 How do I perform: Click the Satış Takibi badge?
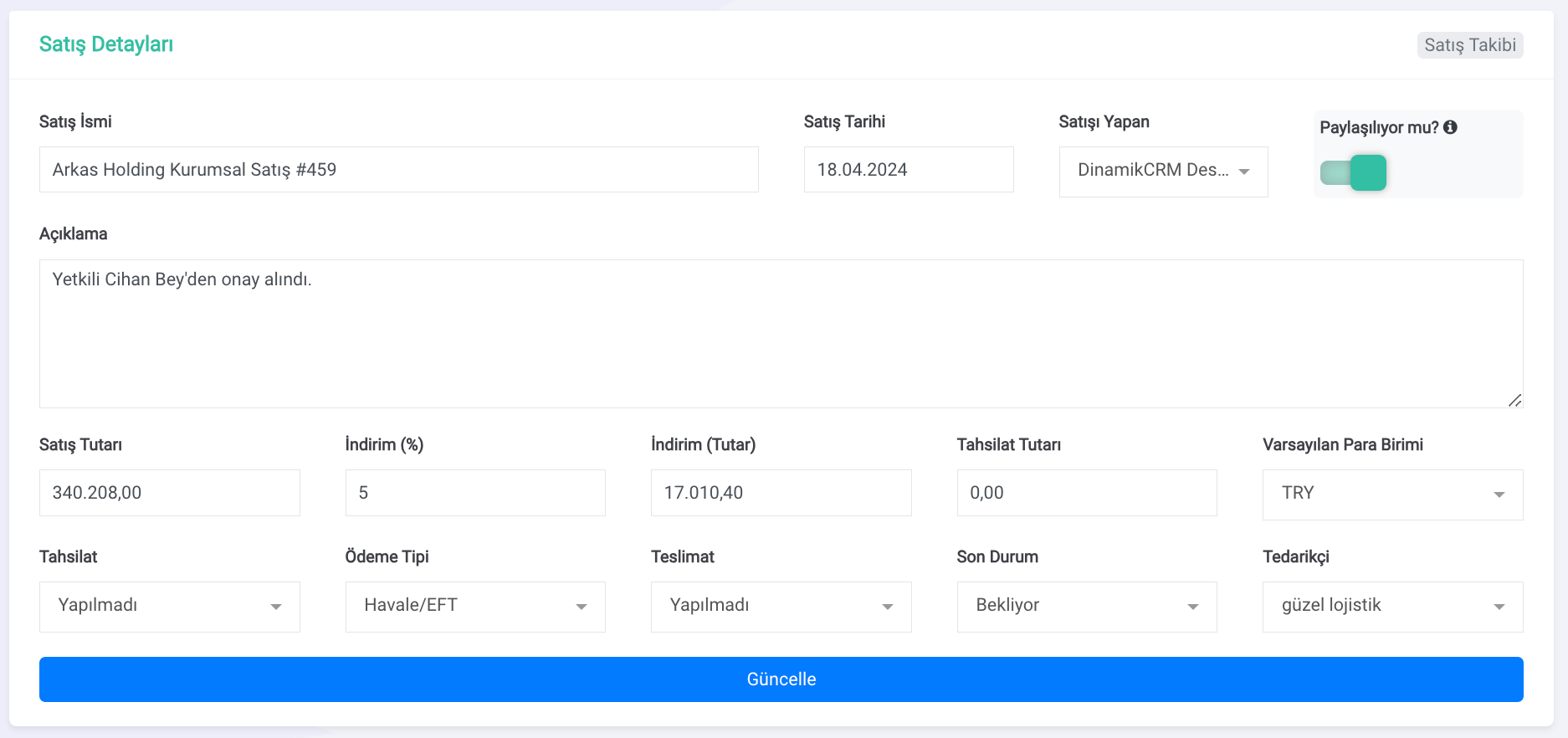1470,45
